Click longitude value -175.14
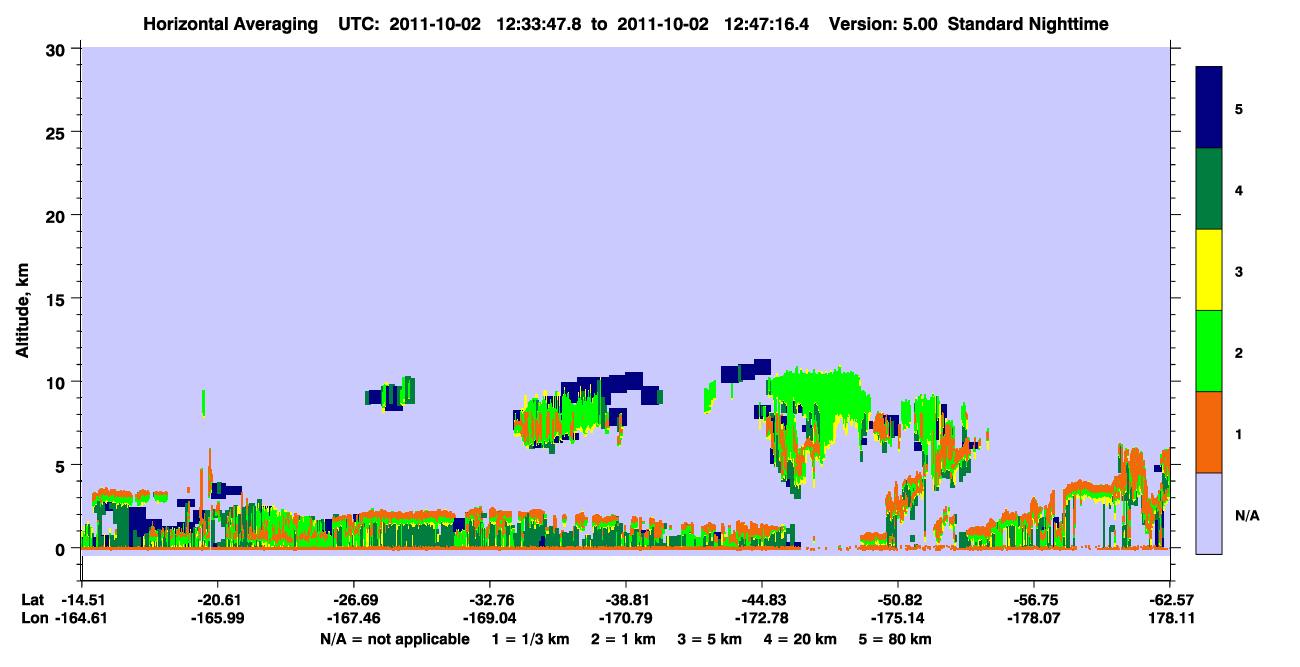The width and height of the screenshot is (1300, 667). coord(898,619)
